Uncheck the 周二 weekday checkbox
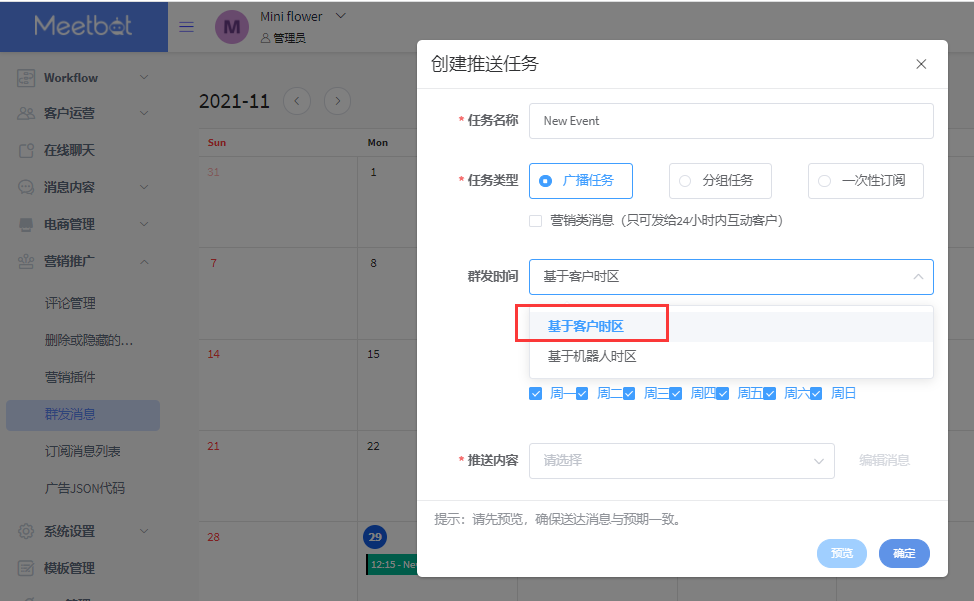 coord(582,394)
